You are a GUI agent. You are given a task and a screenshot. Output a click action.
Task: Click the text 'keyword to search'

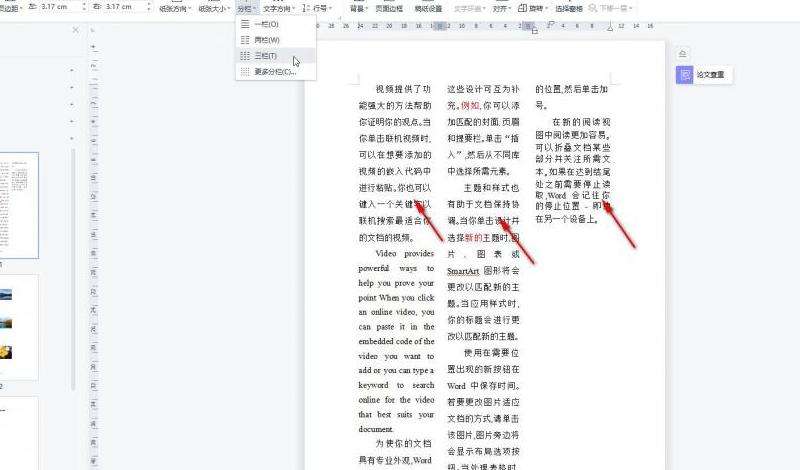pyautogui.click(x=396, y=385)
